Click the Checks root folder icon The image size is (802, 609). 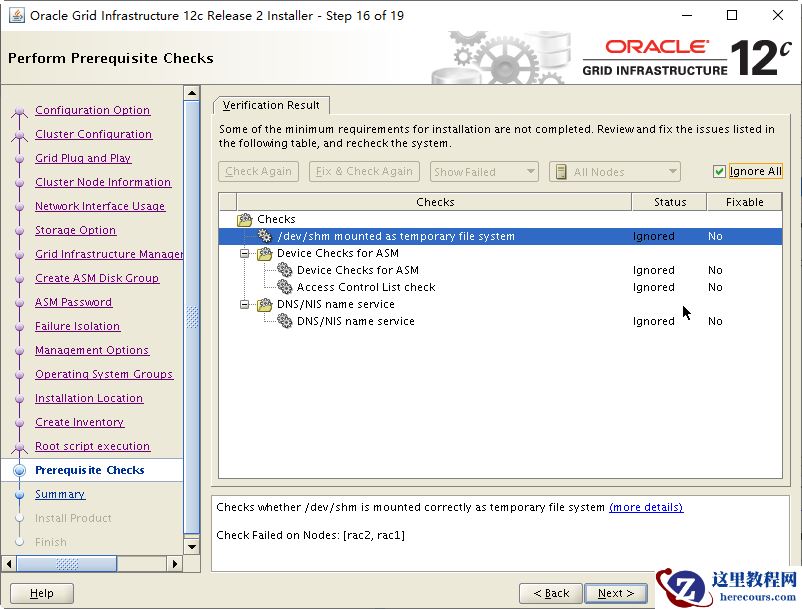coord(244,219)
